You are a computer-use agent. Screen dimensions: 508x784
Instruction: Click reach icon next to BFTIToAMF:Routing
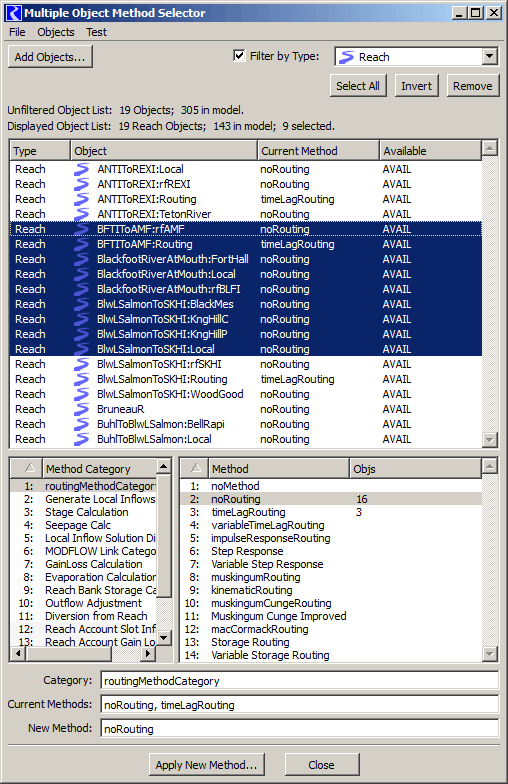click(81, 244)
